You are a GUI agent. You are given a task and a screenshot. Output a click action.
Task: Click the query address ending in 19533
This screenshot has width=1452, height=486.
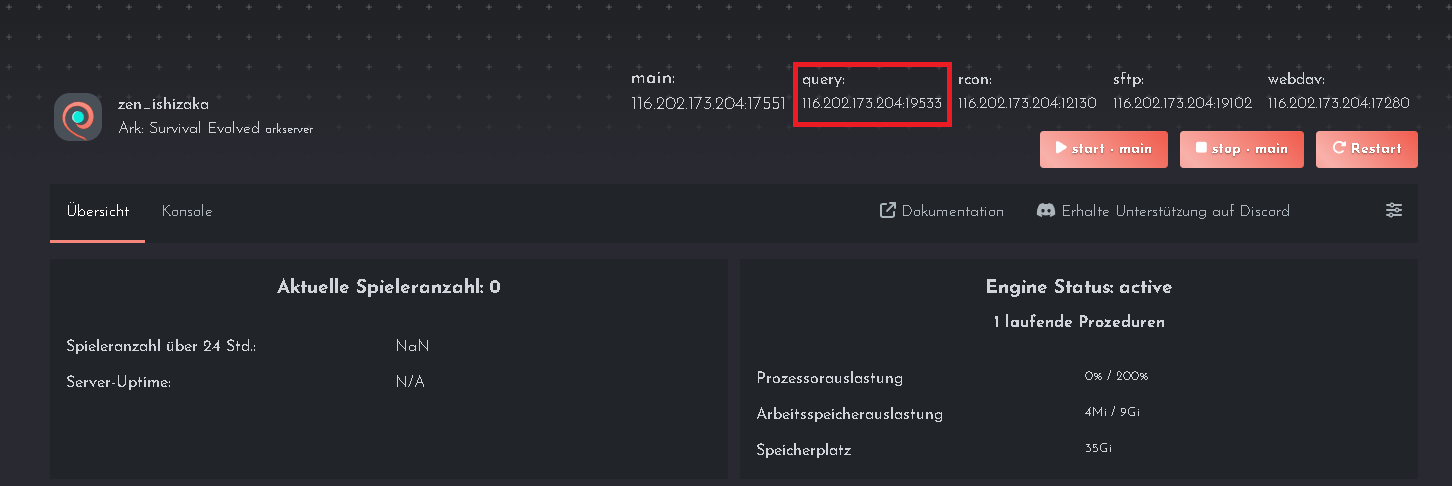872,103
